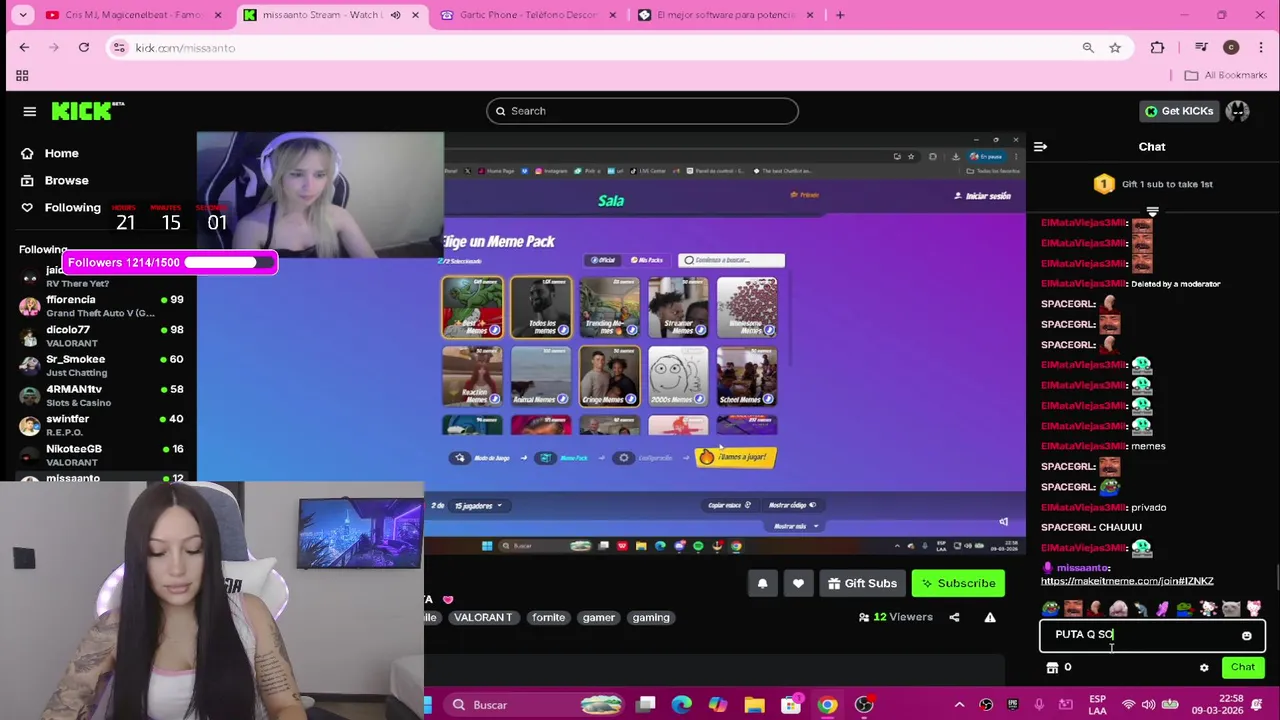The width and height of the screenshot is (1280, 720).
Task: Mute the missaanto Stream tab audio
Action: click(x=395, y=15)
